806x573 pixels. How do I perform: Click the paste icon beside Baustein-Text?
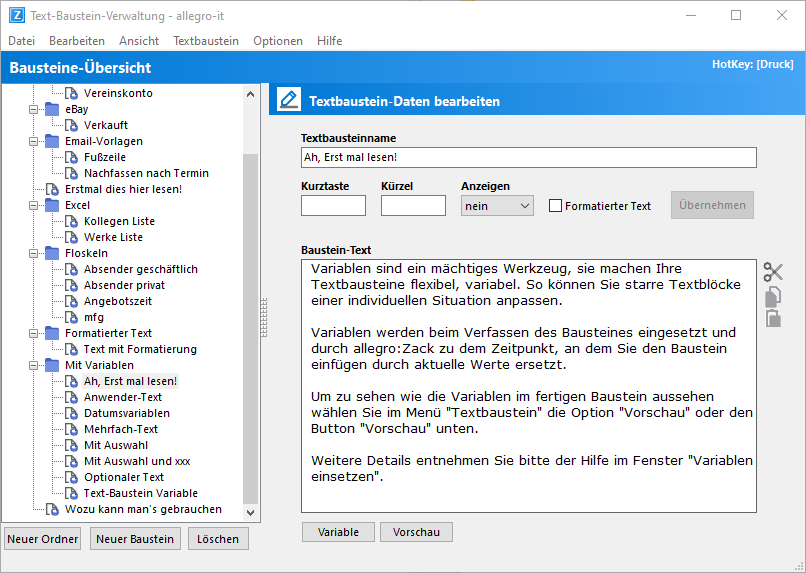point(773,318)
